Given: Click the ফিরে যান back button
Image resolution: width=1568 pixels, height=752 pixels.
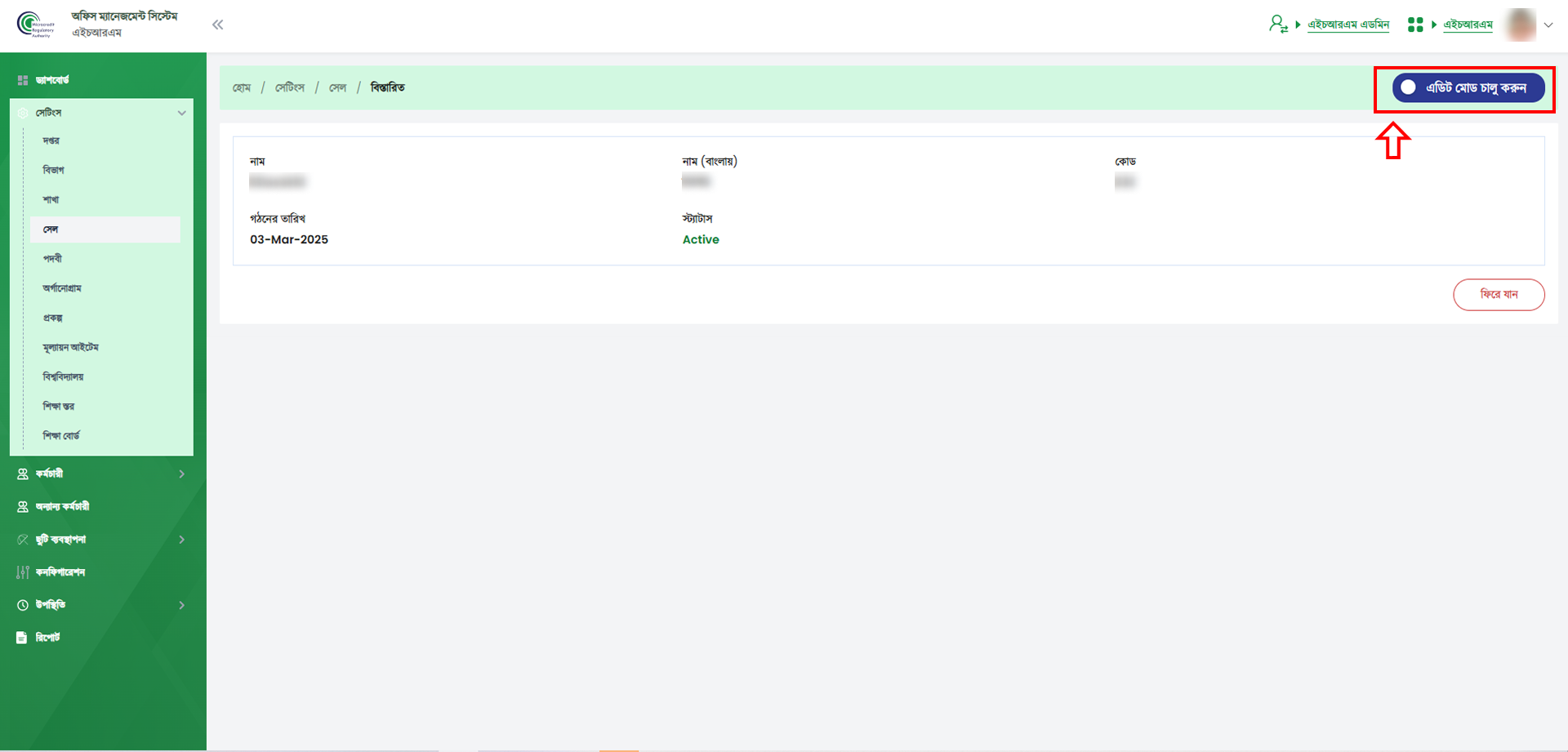Looking at the screenshot, I should click(x=1499, y=295).
